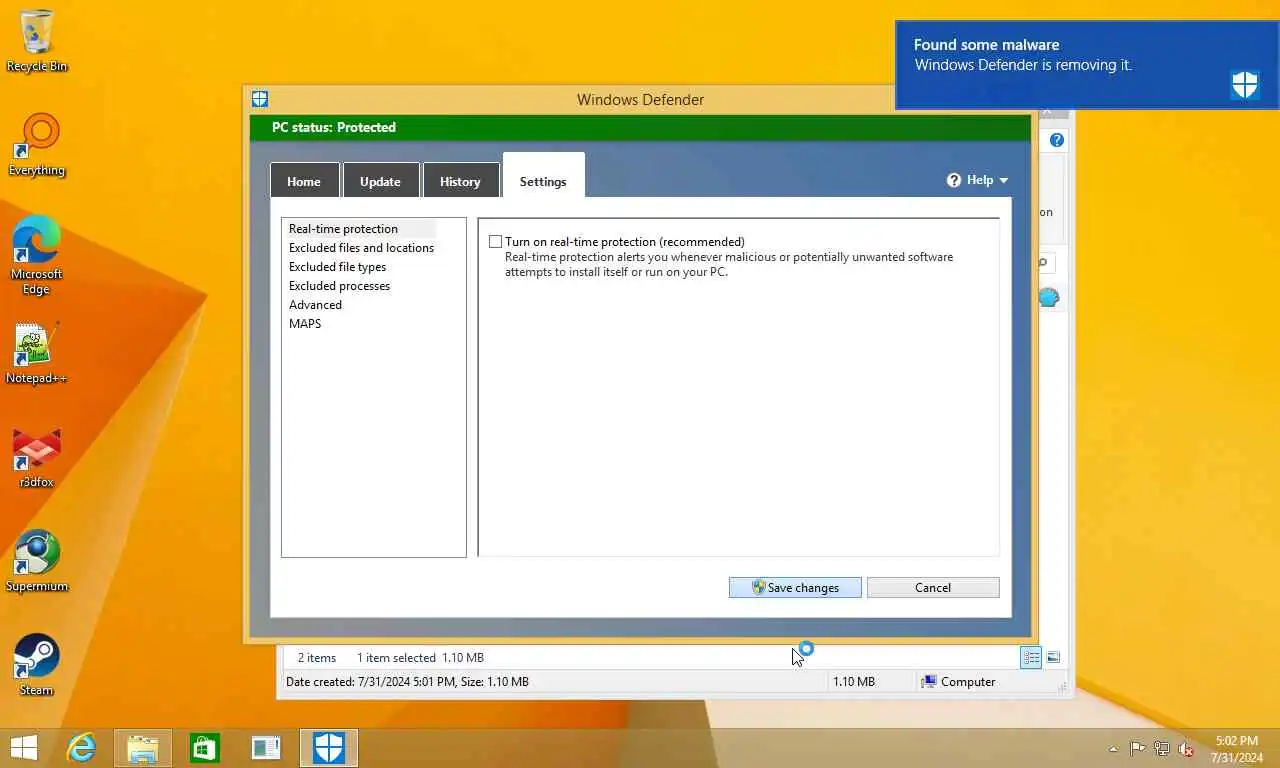Click the '2 items' status text
Image resolution: width=1280 pixels, height=768 pixels.
tap(317, 658)
